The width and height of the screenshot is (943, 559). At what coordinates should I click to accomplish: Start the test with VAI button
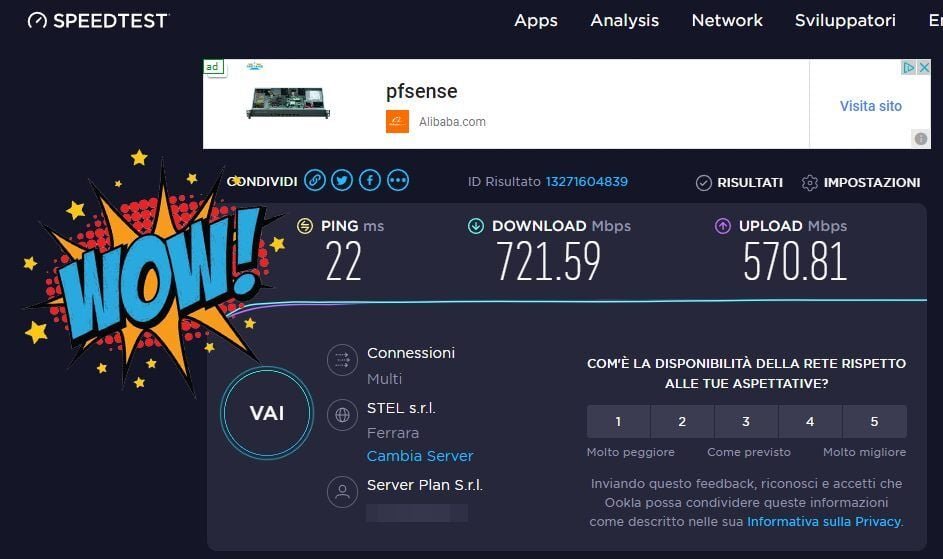[x=267, y=413]
